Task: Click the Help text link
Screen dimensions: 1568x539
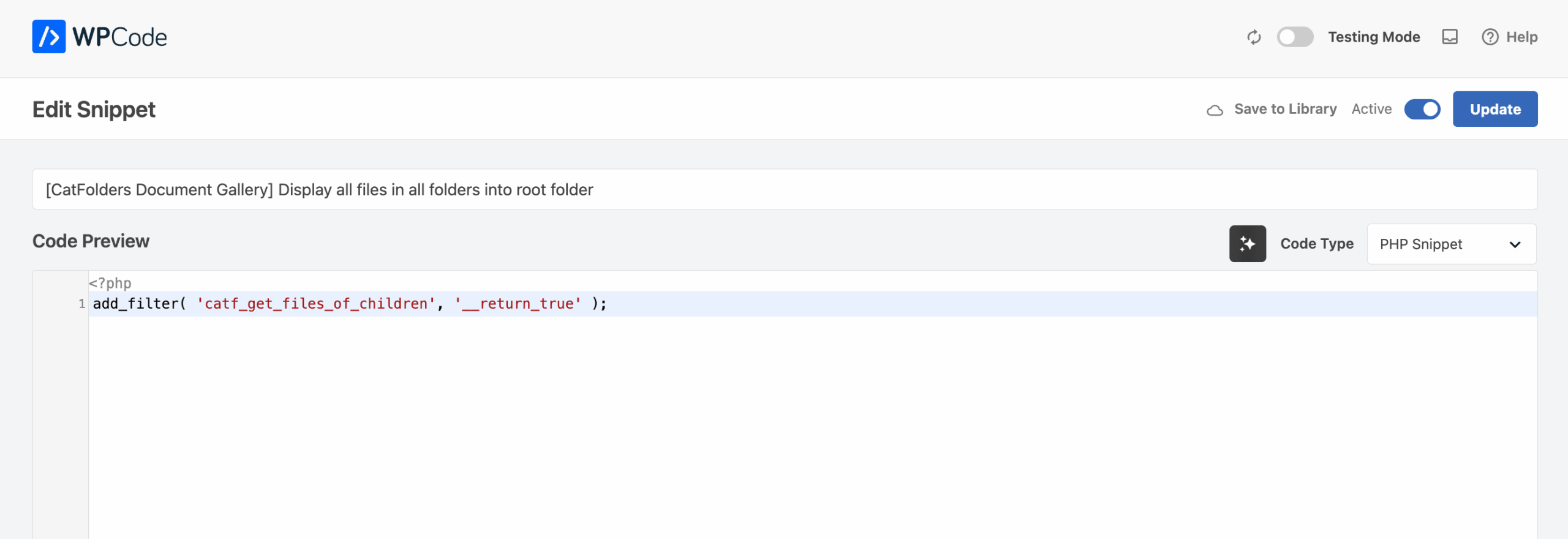Action: pos(1521,37)
